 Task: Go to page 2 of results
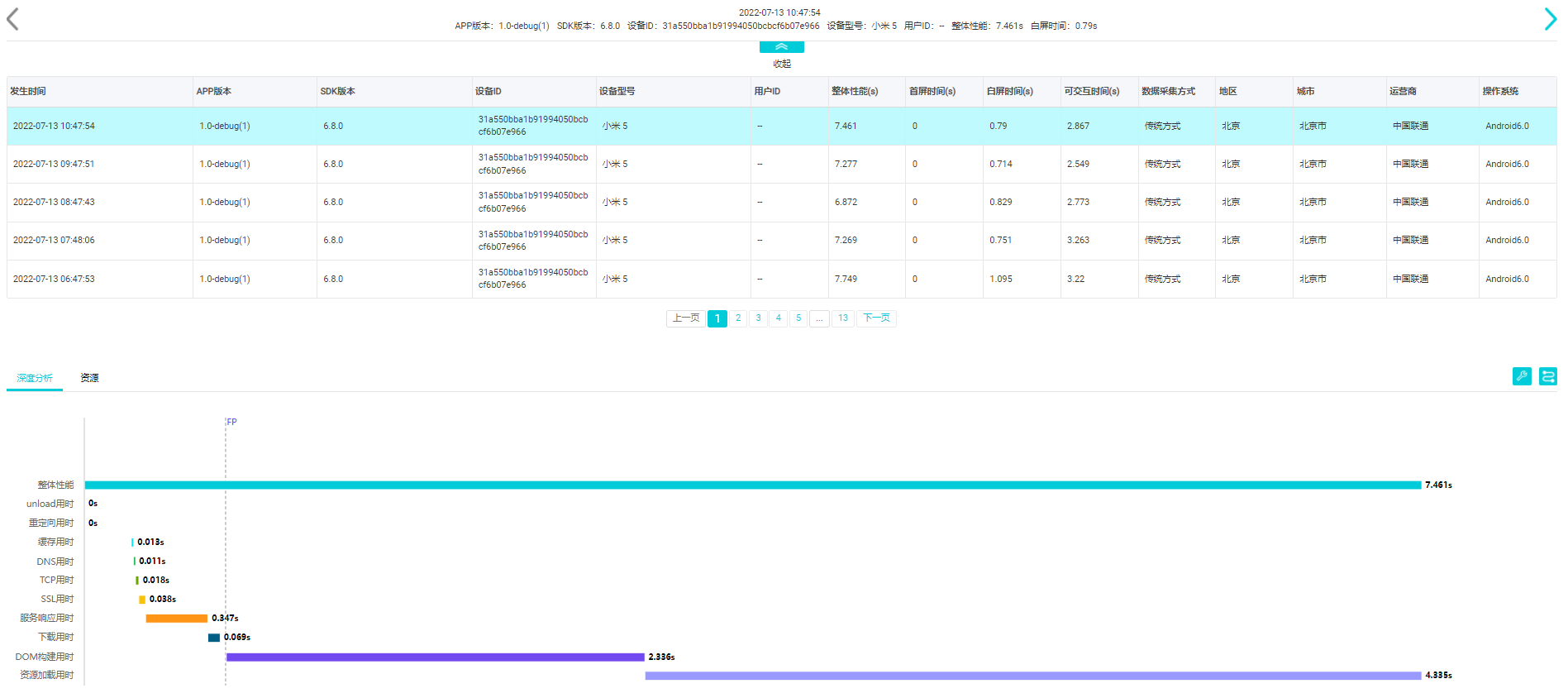click(738, 318)
